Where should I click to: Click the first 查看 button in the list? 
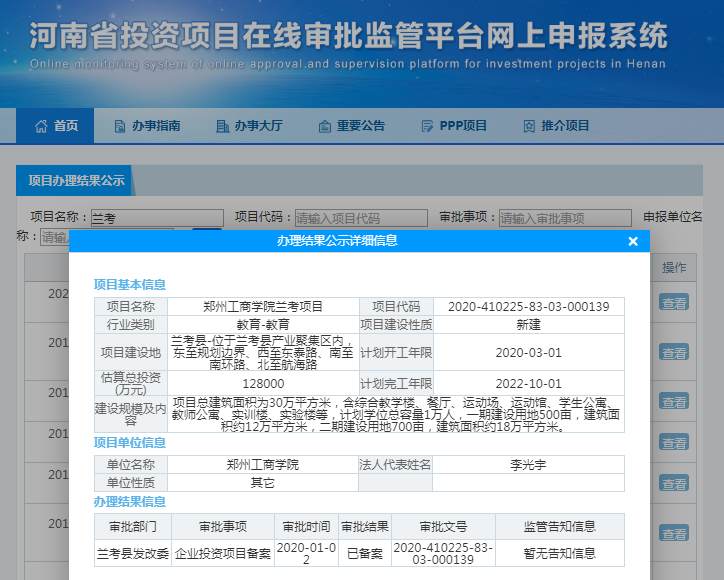(x=674, y=302)
